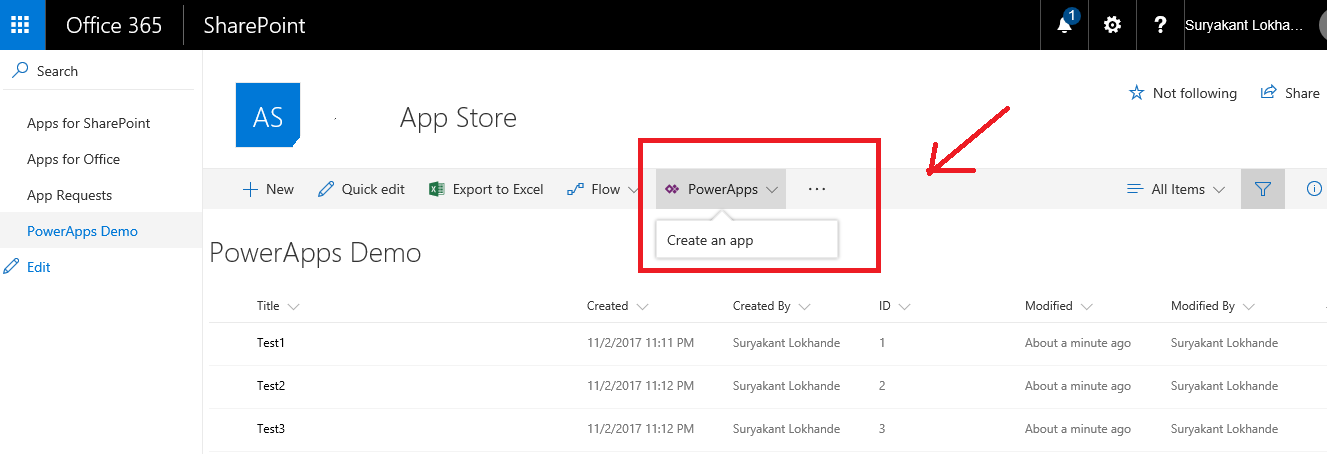
Task: Expand the PowerApps dropdown
Action: (721, 189)
